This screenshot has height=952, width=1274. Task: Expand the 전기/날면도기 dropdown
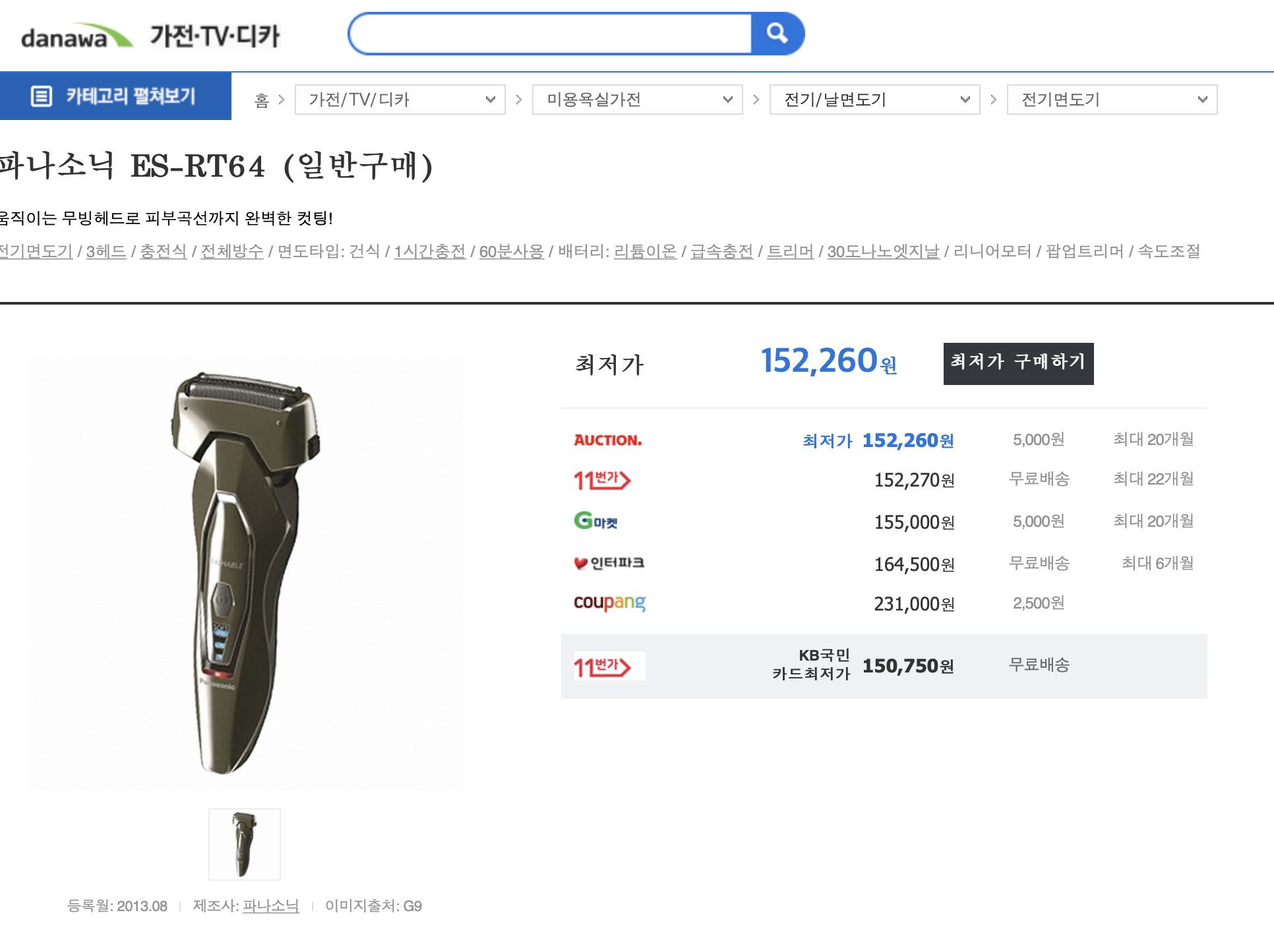coord(874,100)
